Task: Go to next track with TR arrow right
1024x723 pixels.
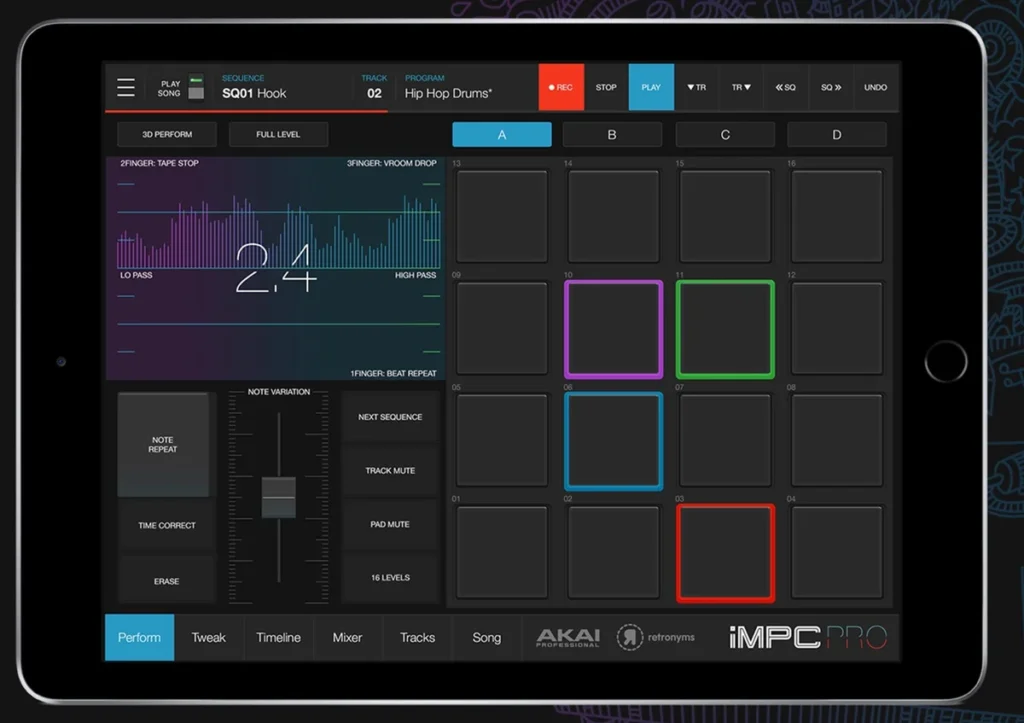Action: click(x=741, y=87)
